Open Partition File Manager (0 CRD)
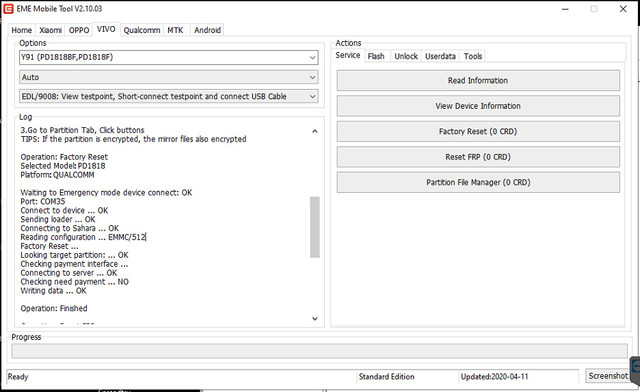640x392 pixels. pos(478,183)
